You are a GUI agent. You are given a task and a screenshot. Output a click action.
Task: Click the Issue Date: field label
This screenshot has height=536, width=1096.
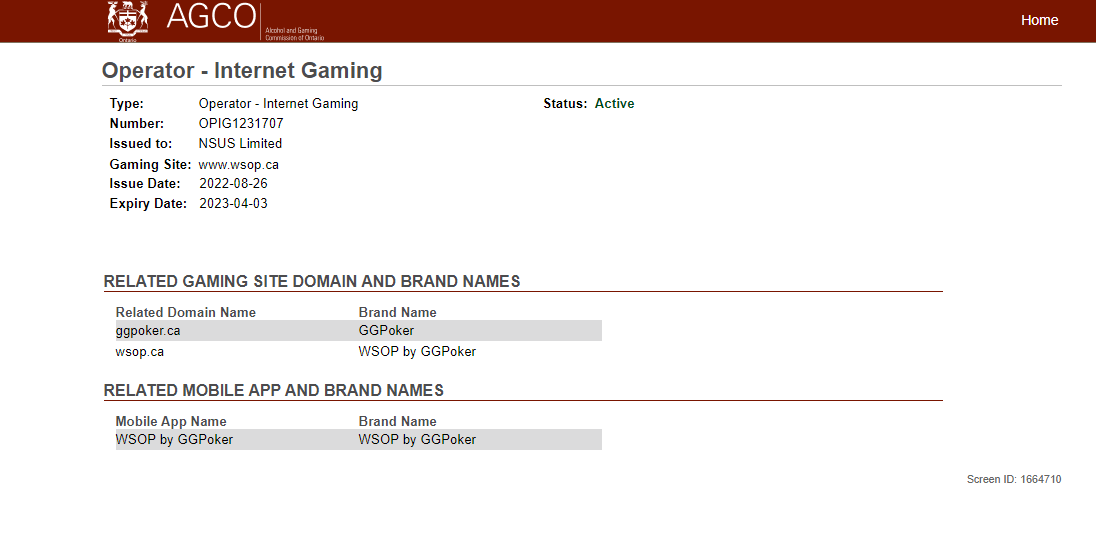tap(145, 184)
